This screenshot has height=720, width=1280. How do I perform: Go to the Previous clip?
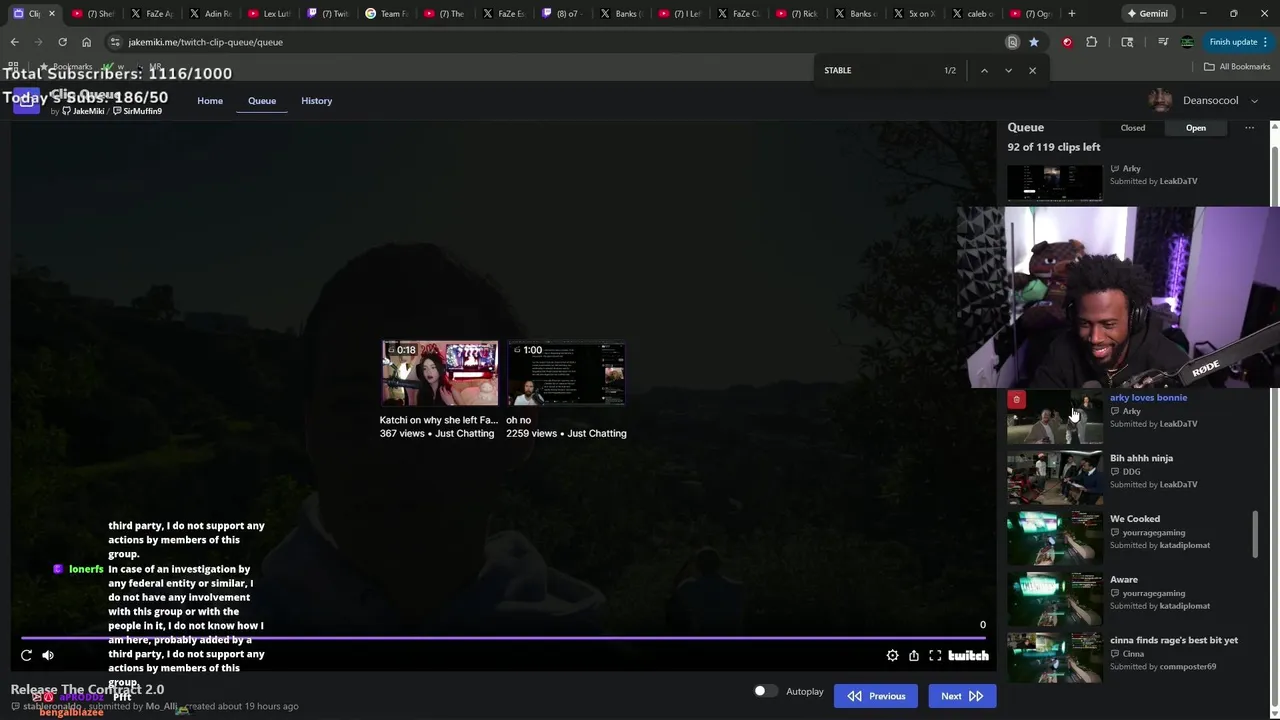[876, 696]
